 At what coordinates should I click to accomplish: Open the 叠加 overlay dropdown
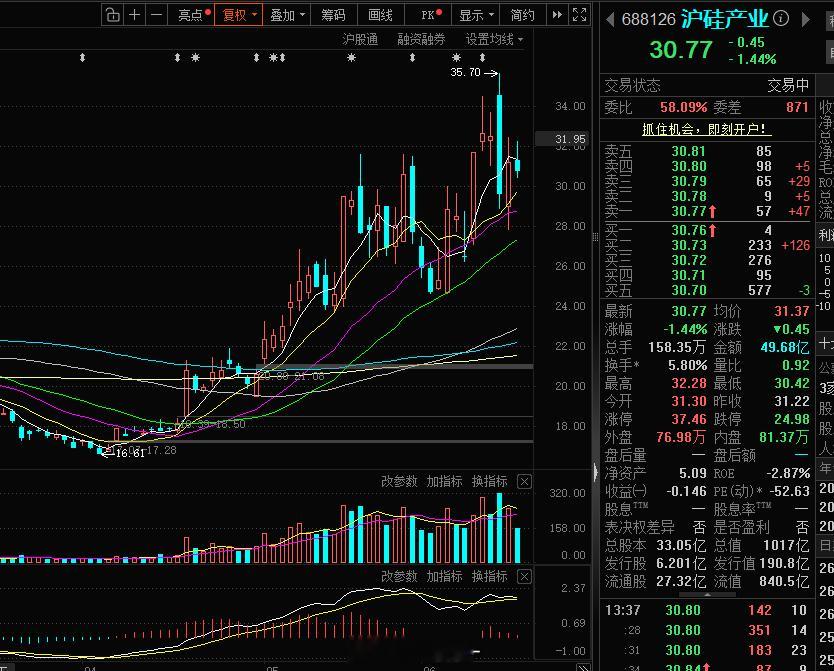287,15
